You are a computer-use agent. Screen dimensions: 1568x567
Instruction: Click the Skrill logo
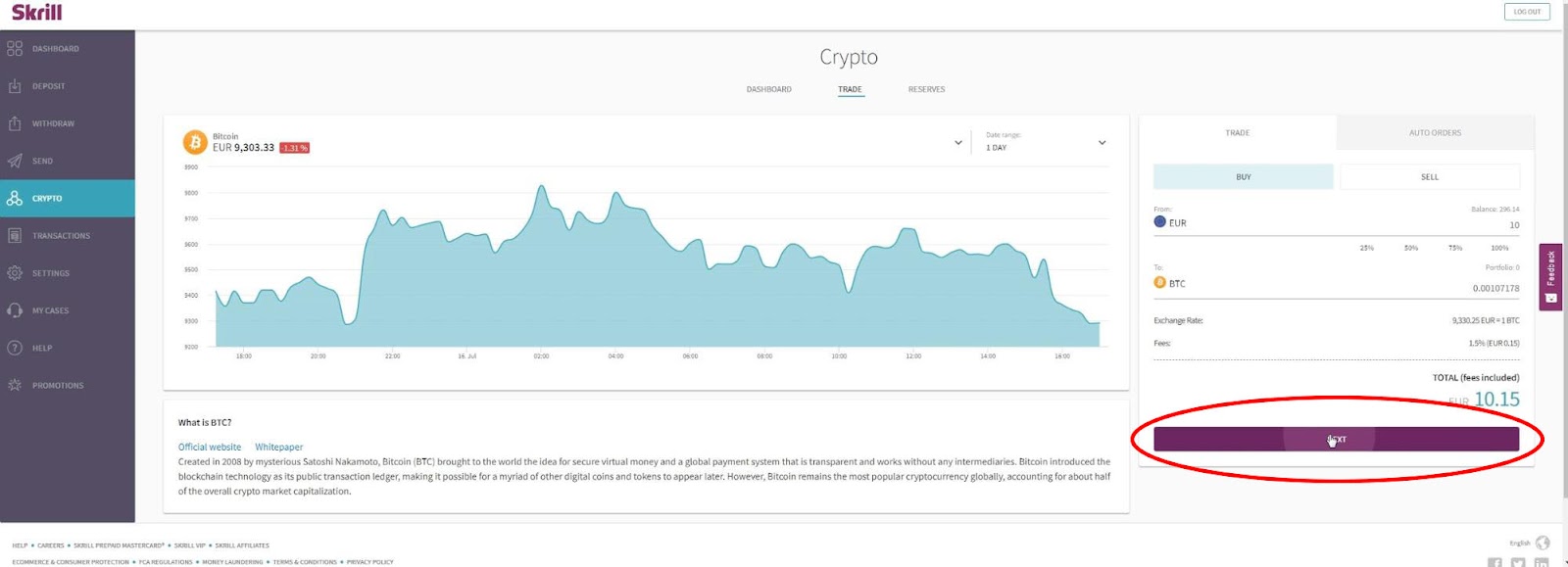coord(36,13)
